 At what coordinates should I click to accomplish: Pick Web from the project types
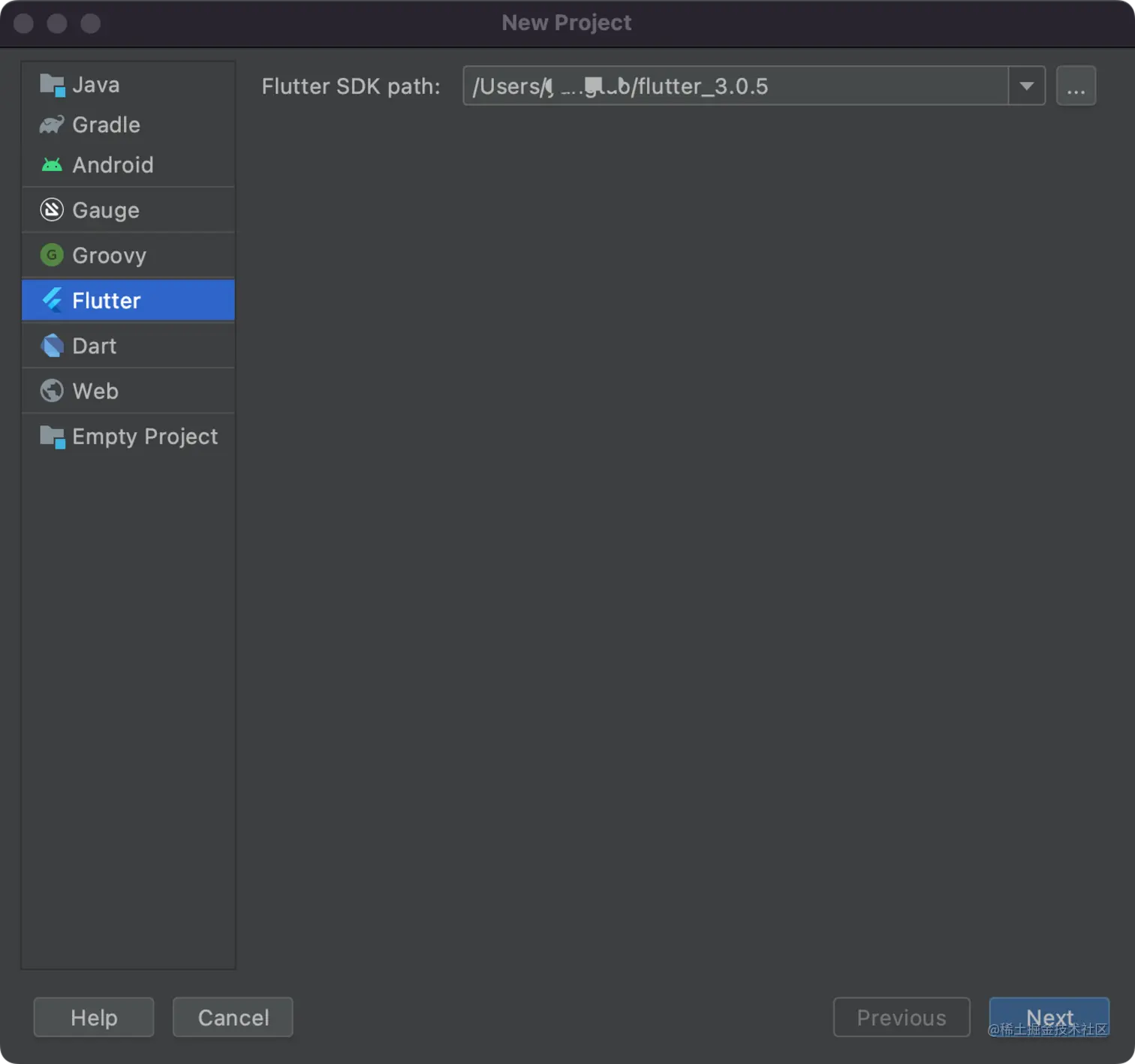[x=128, y=391]
